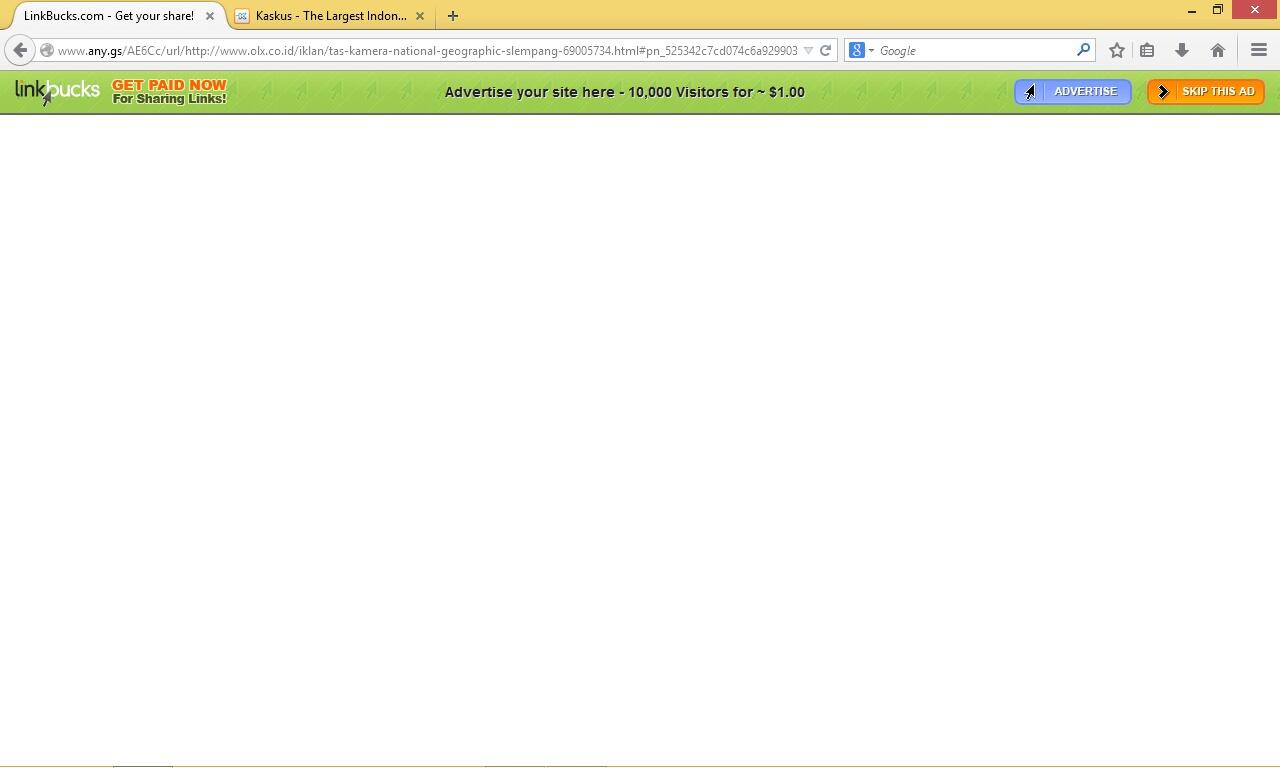Bookmark this page with the star
The image size is (1280, 768).
point(1117,50)
